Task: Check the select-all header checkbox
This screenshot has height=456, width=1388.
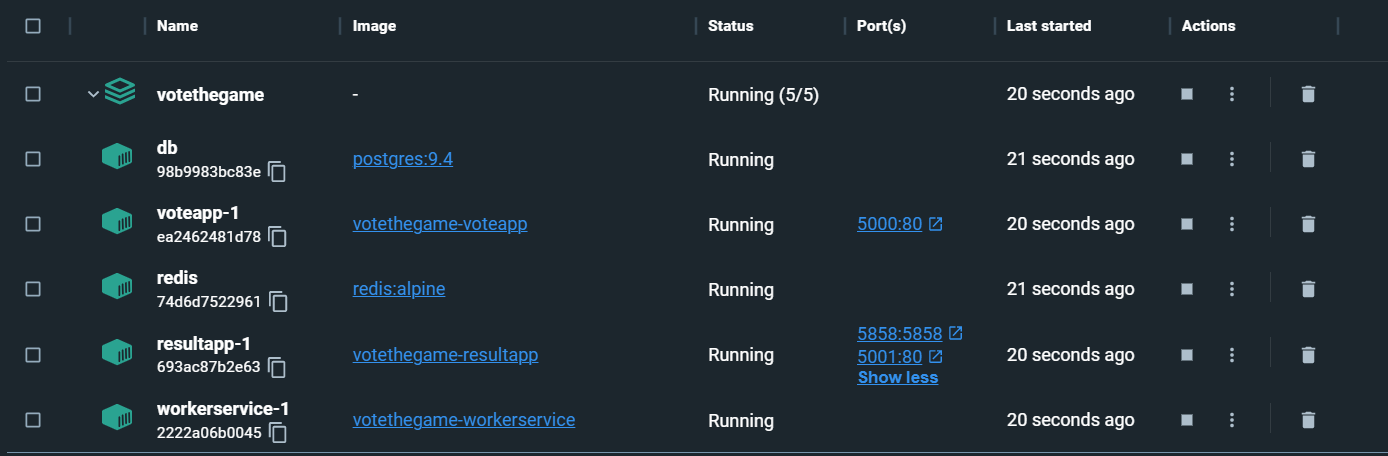Action: (x=33, y=26)
